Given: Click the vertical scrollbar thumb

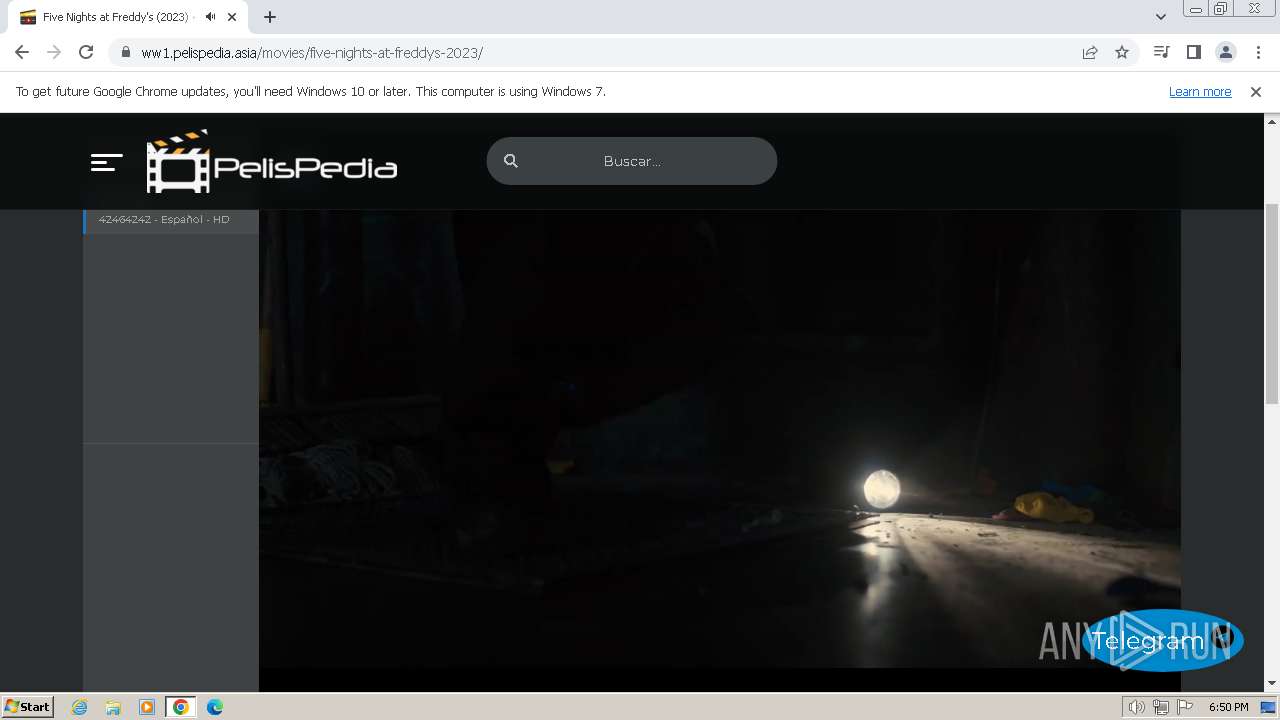Looking at the screenshot, I should [1272, 303].
